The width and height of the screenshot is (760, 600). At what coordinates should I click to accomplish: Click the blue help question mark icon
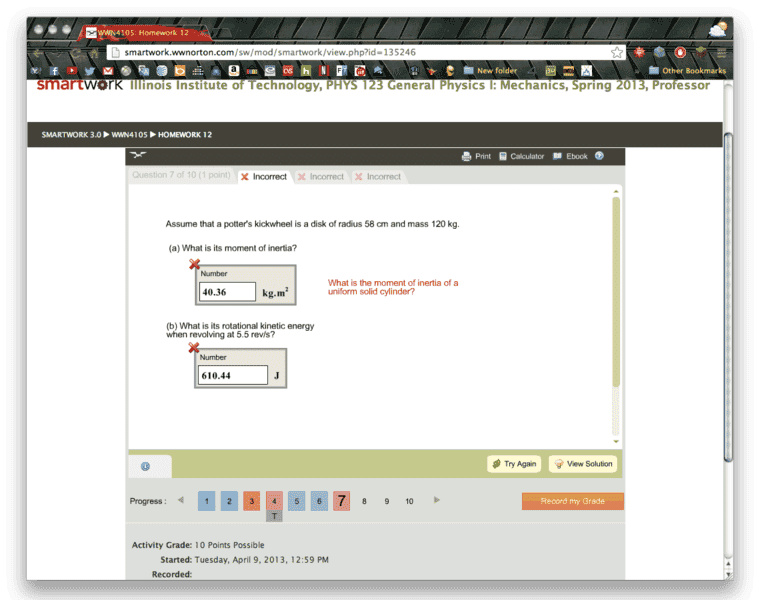[x=600, y=156]
